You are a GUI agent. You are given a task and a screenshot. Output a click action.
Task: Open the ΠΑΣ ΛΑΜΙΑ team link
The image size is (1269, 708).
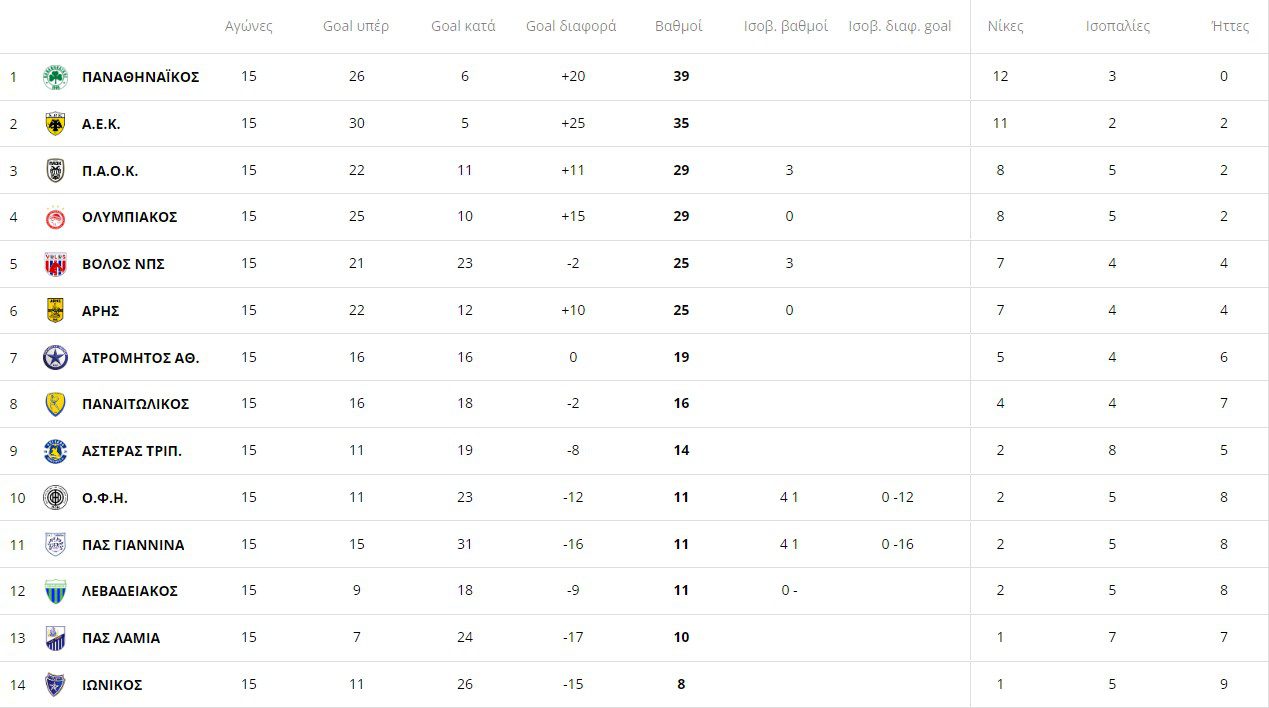[x=121, y=638]
